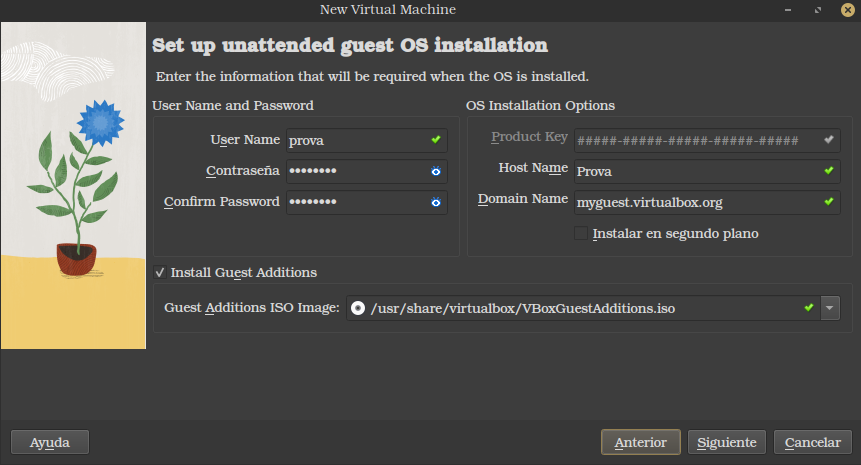Click the Guest Additions ISO checkmark

tap(808, 308)
